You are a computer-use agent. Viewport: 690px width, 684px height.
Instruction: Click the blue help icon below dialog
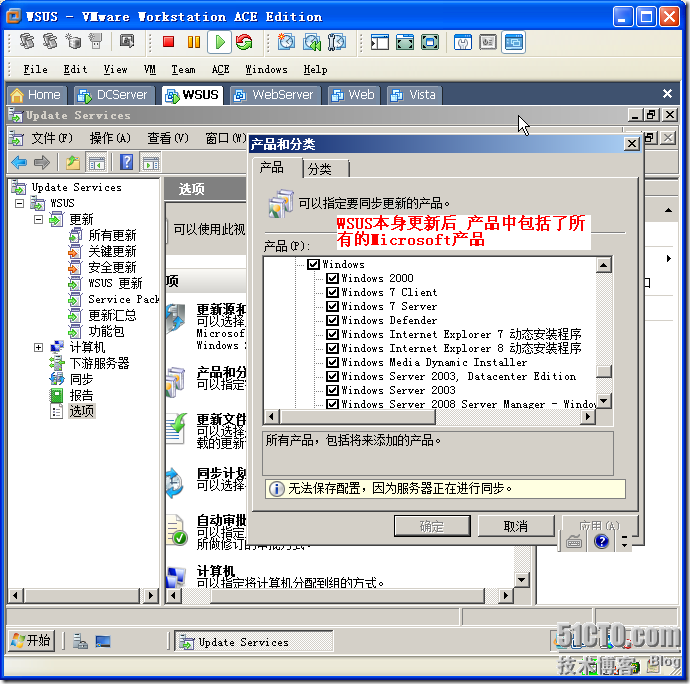601,541
